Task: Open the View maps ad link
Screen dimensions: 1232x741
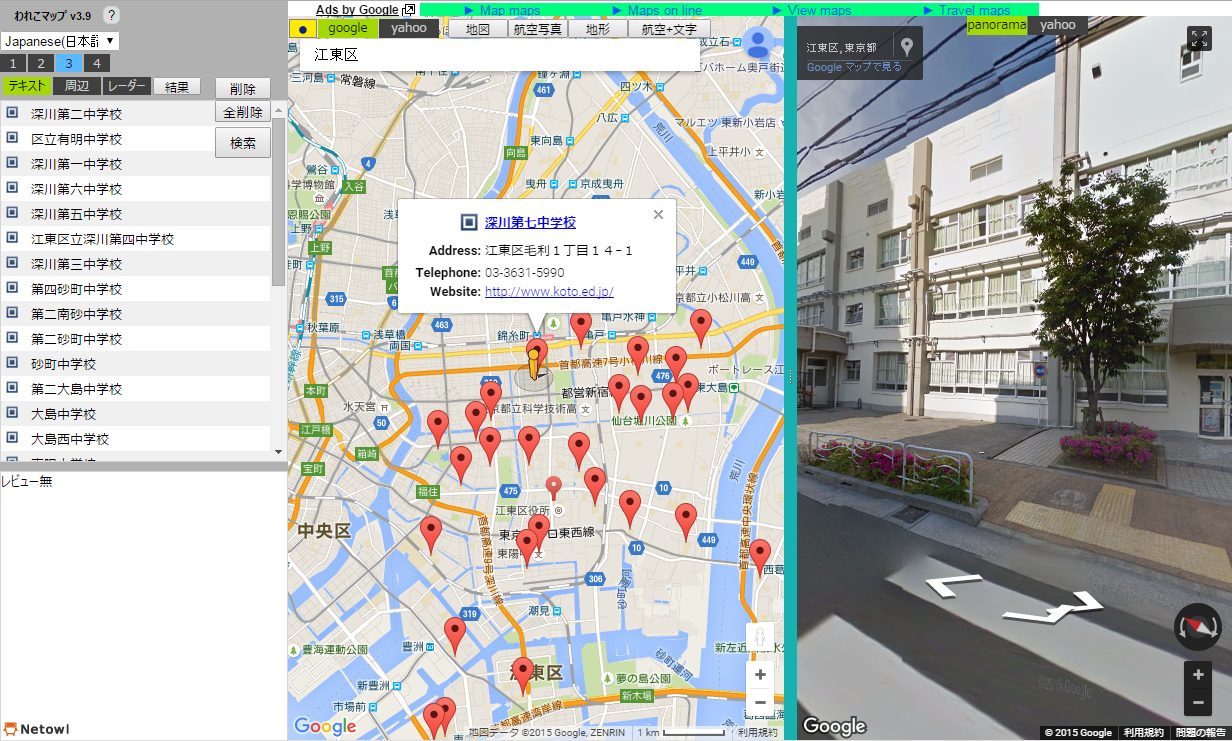Action: point(819,10)
